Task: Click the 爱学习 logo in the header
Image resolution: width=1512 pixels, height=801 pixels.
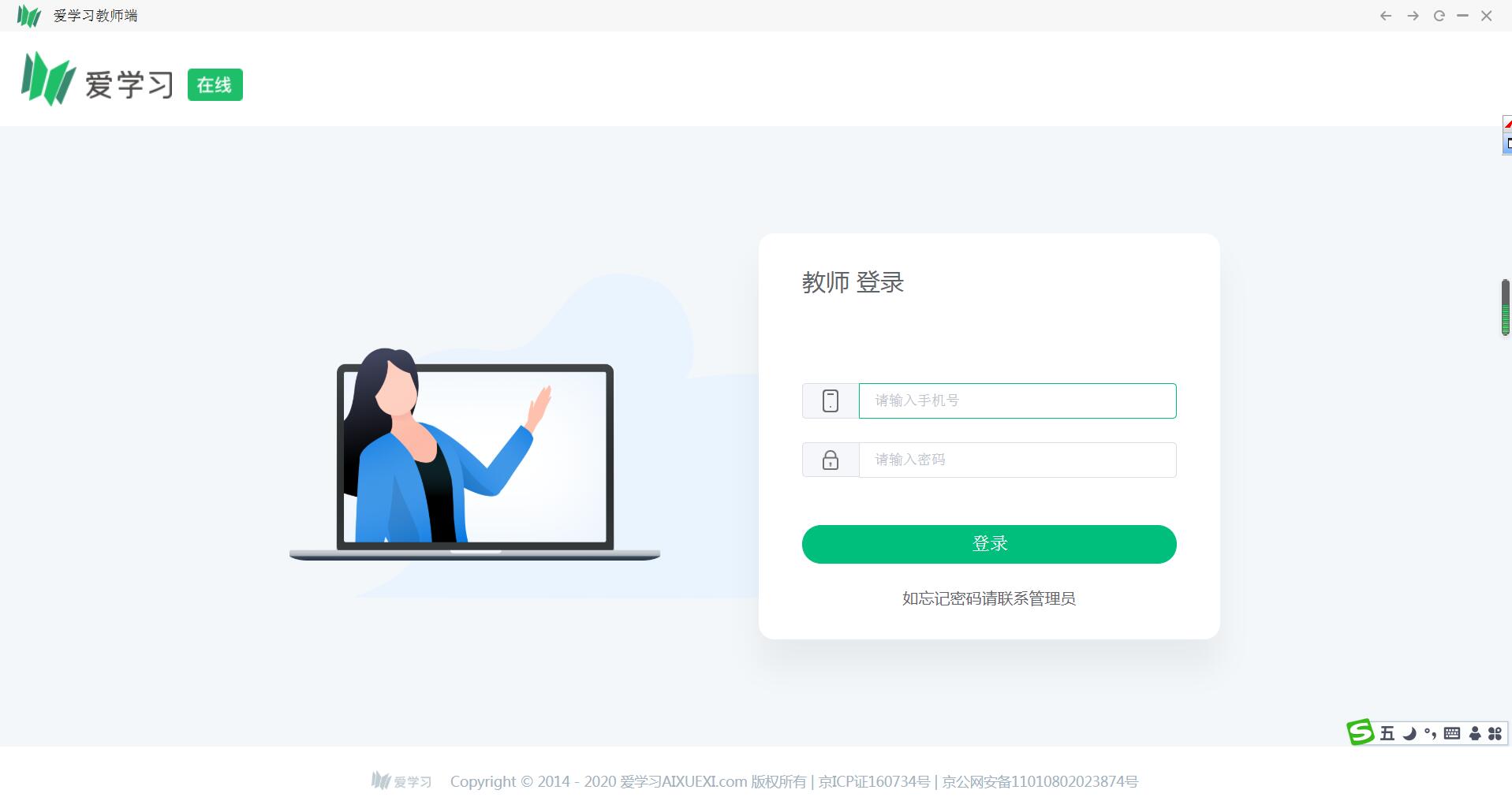Action: [x=97, y=80]
